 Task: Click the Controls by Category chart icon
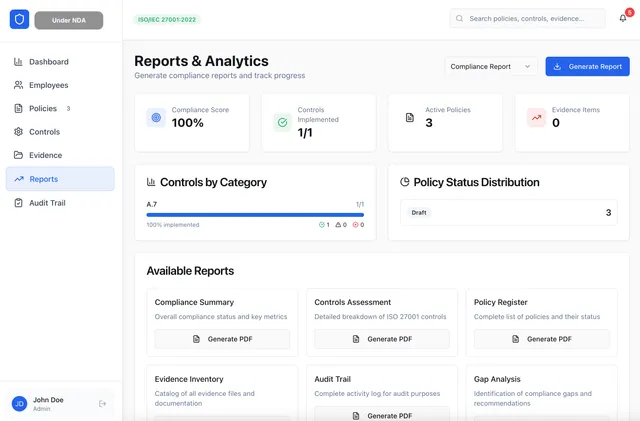click(151, 182)
